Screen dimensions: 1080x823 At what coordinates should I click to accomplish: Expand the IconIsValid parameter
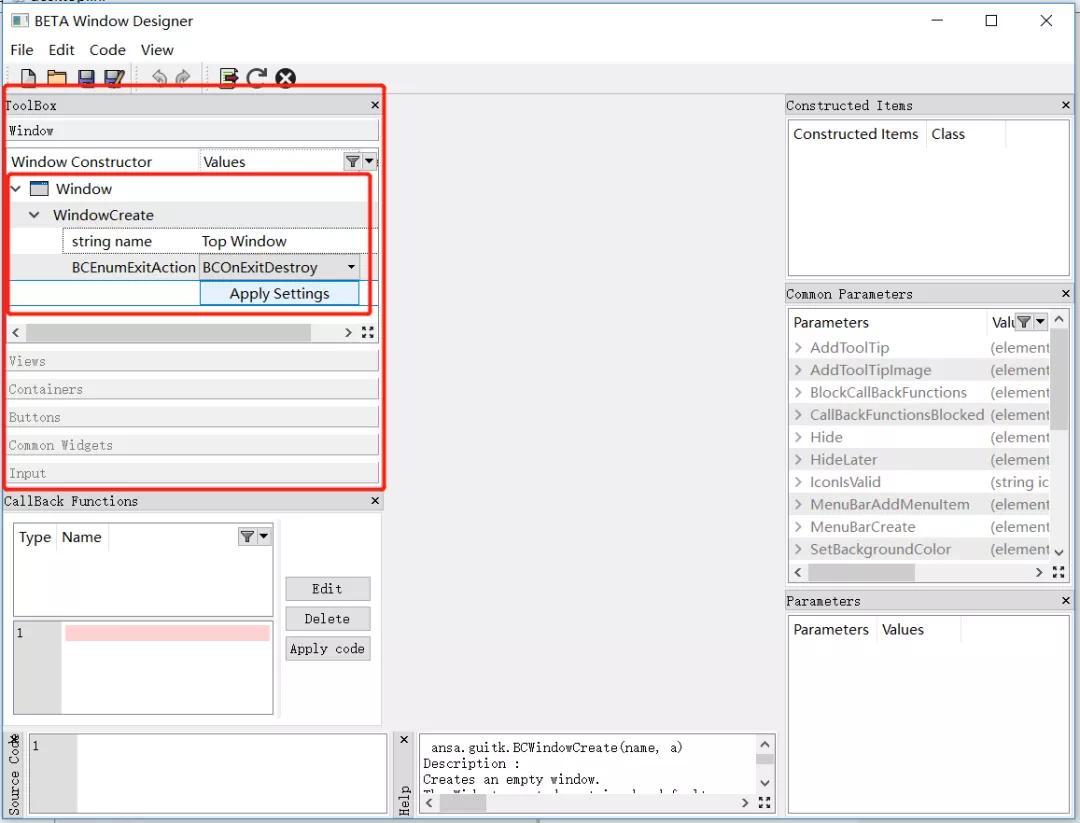pos(798,481)
